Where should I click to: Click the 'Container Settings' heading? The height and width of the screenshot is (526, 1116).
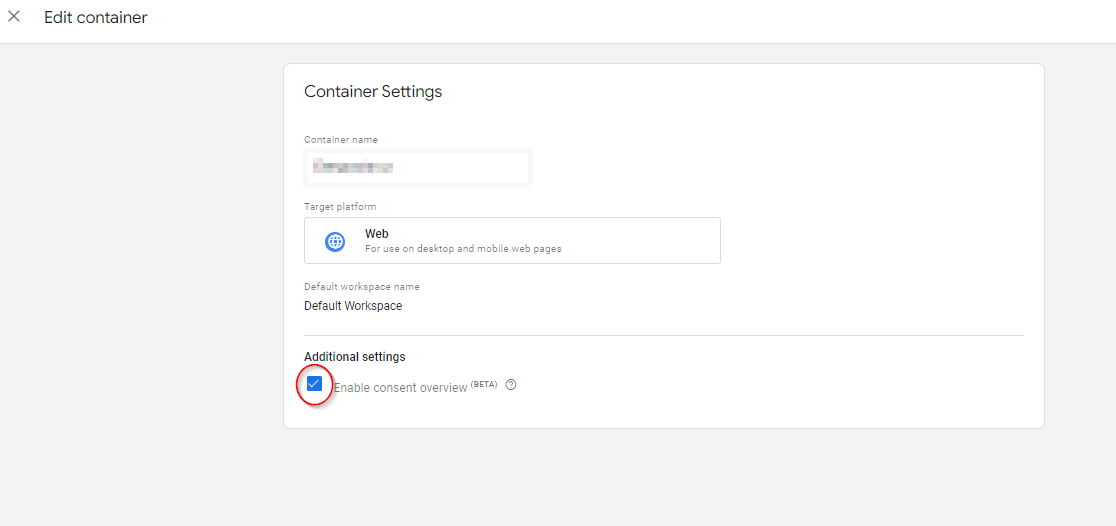click(x=373, y=92)
